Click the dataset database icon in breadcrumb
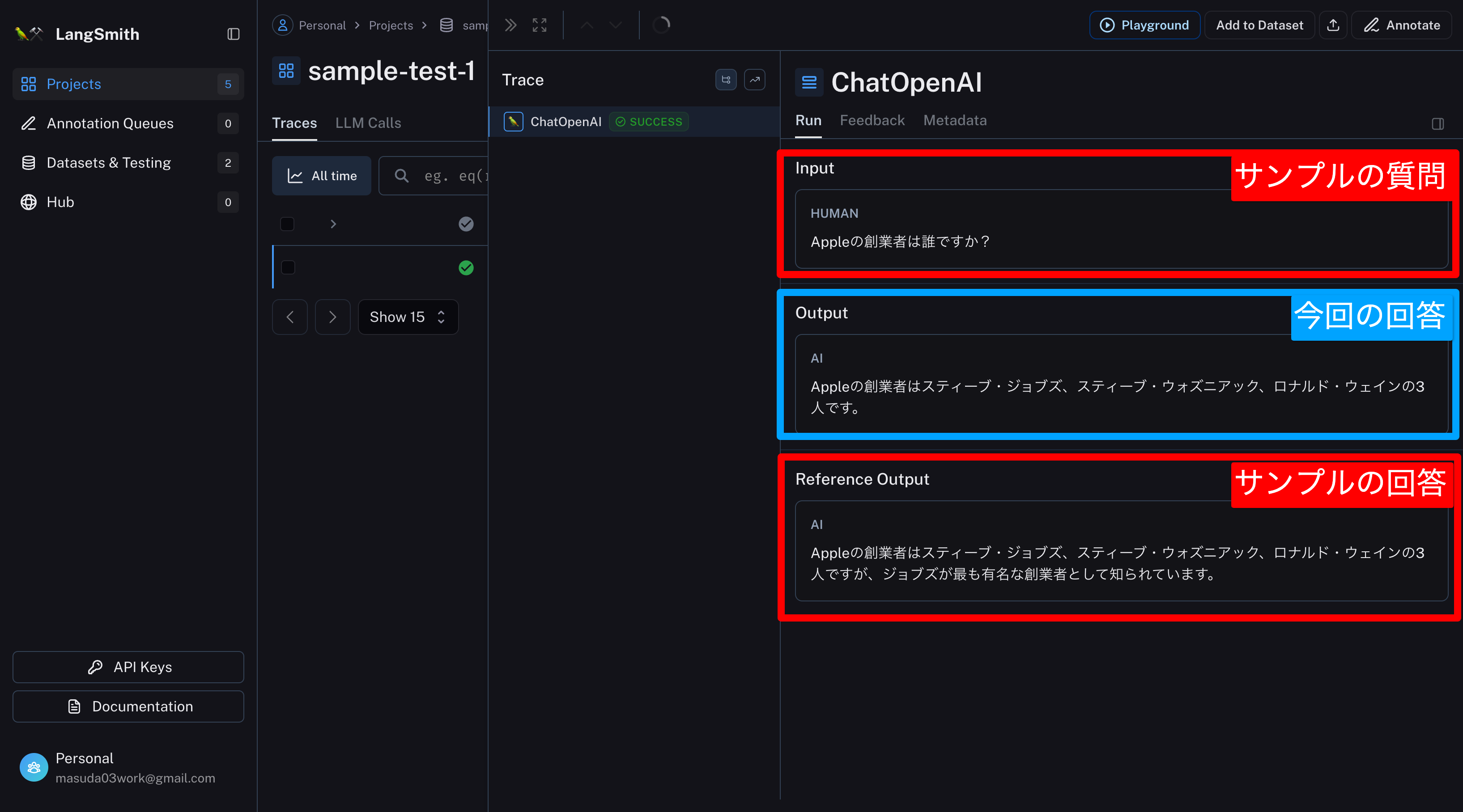The width and height of the screenshot is (1463, 812). 447,25
